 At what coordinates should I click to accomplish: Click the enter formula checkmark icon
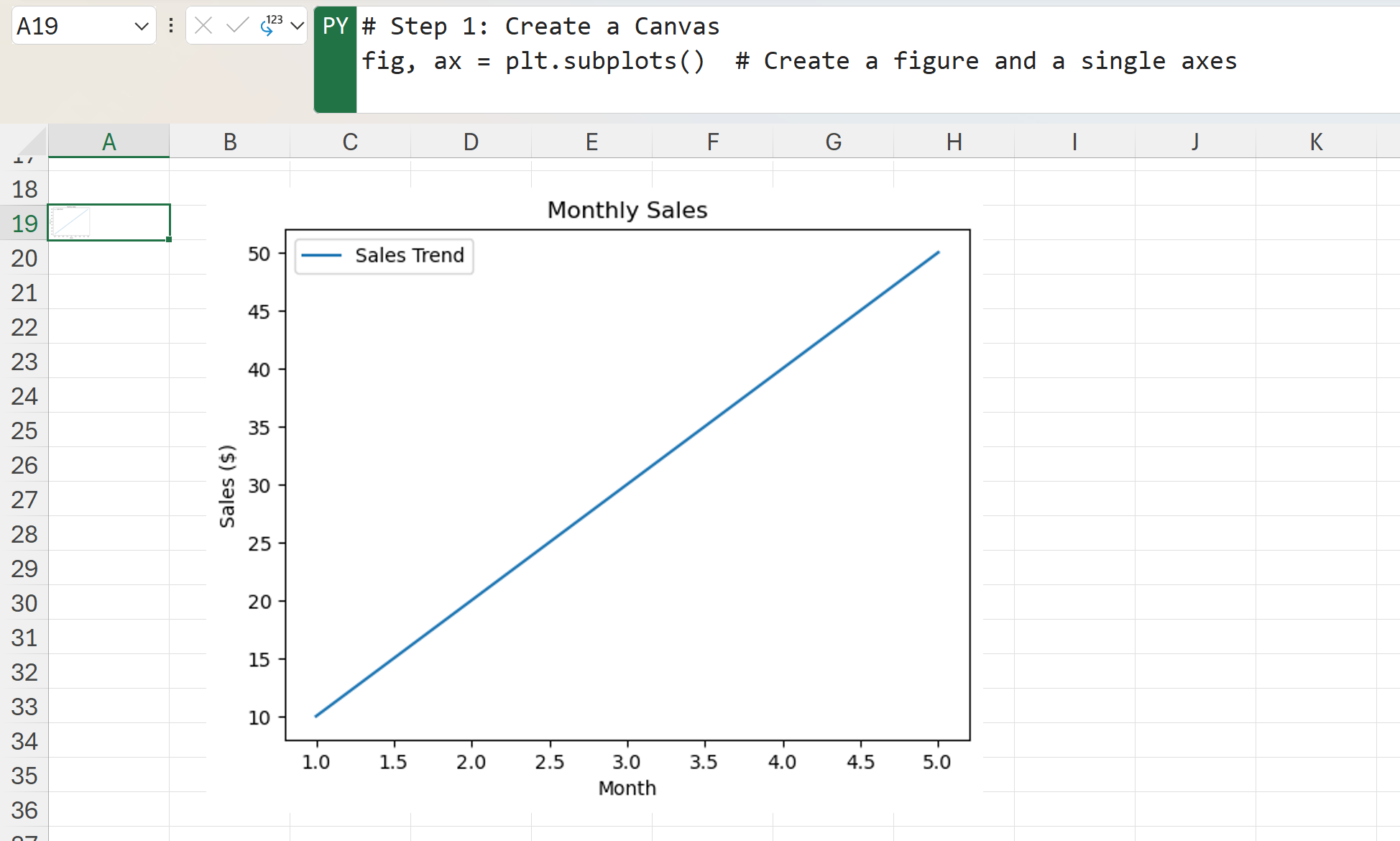(236, 26)
